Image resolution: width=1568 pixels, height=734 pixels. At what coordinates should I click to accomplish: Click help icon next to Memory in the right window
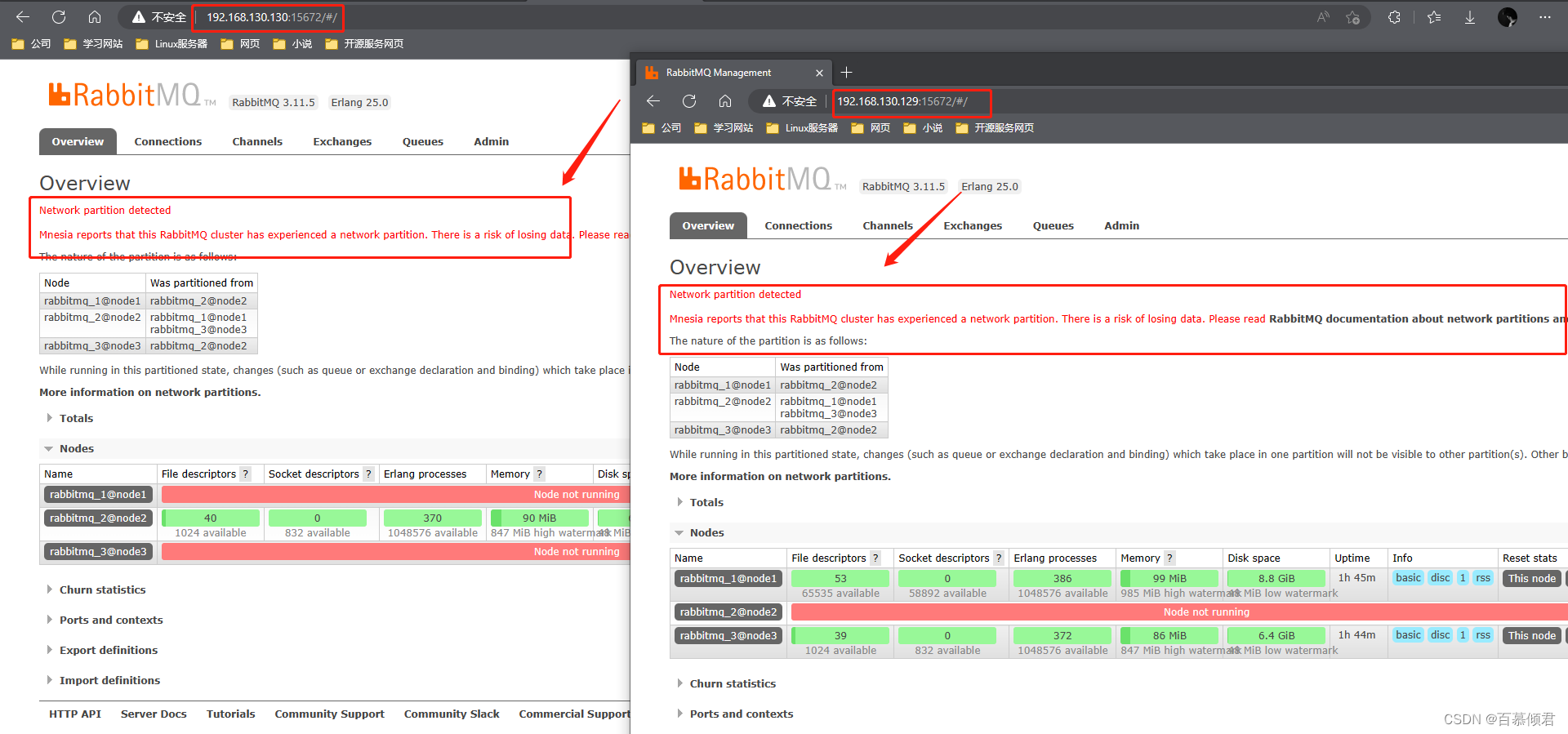(x=1169, y=558)
